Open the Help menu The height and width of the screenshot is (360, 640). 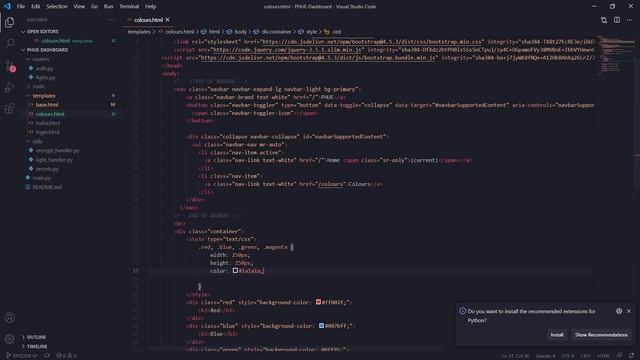click(x=150, y=7)
